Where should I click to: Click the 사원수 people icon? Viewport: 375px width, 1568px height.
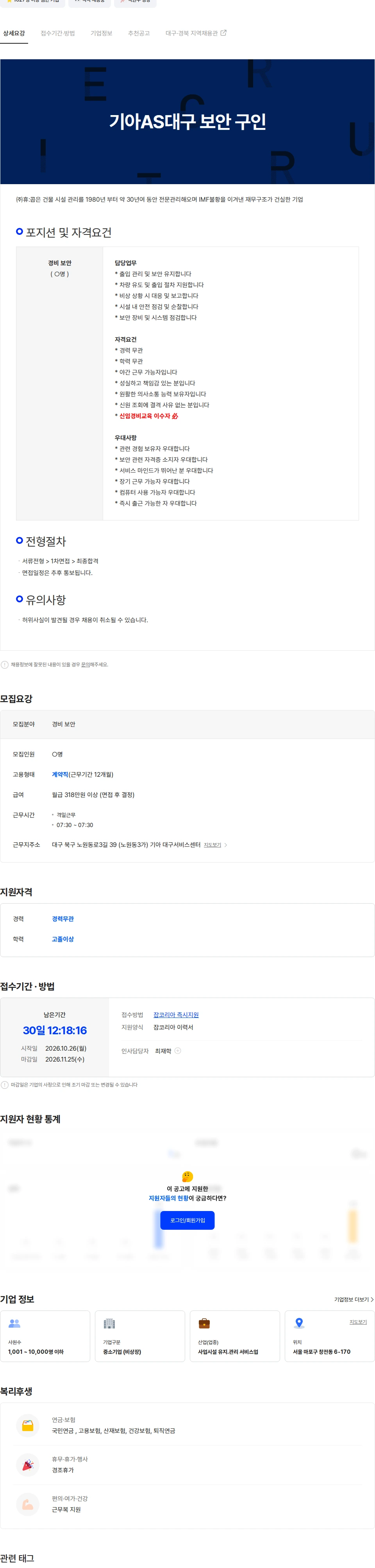tap(14, 1323)
